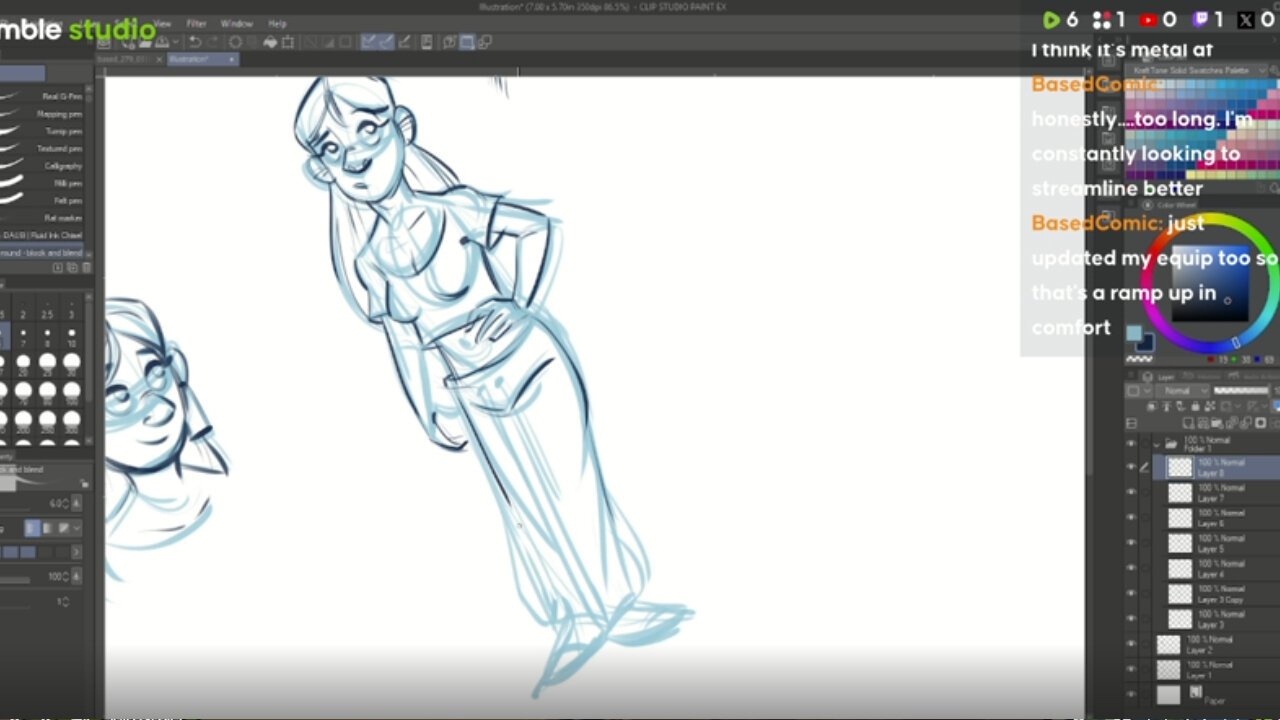Click the last overlapping-windows icon in the command bar
Viewport: 1280px width, 720px height.
pos(485,42)
